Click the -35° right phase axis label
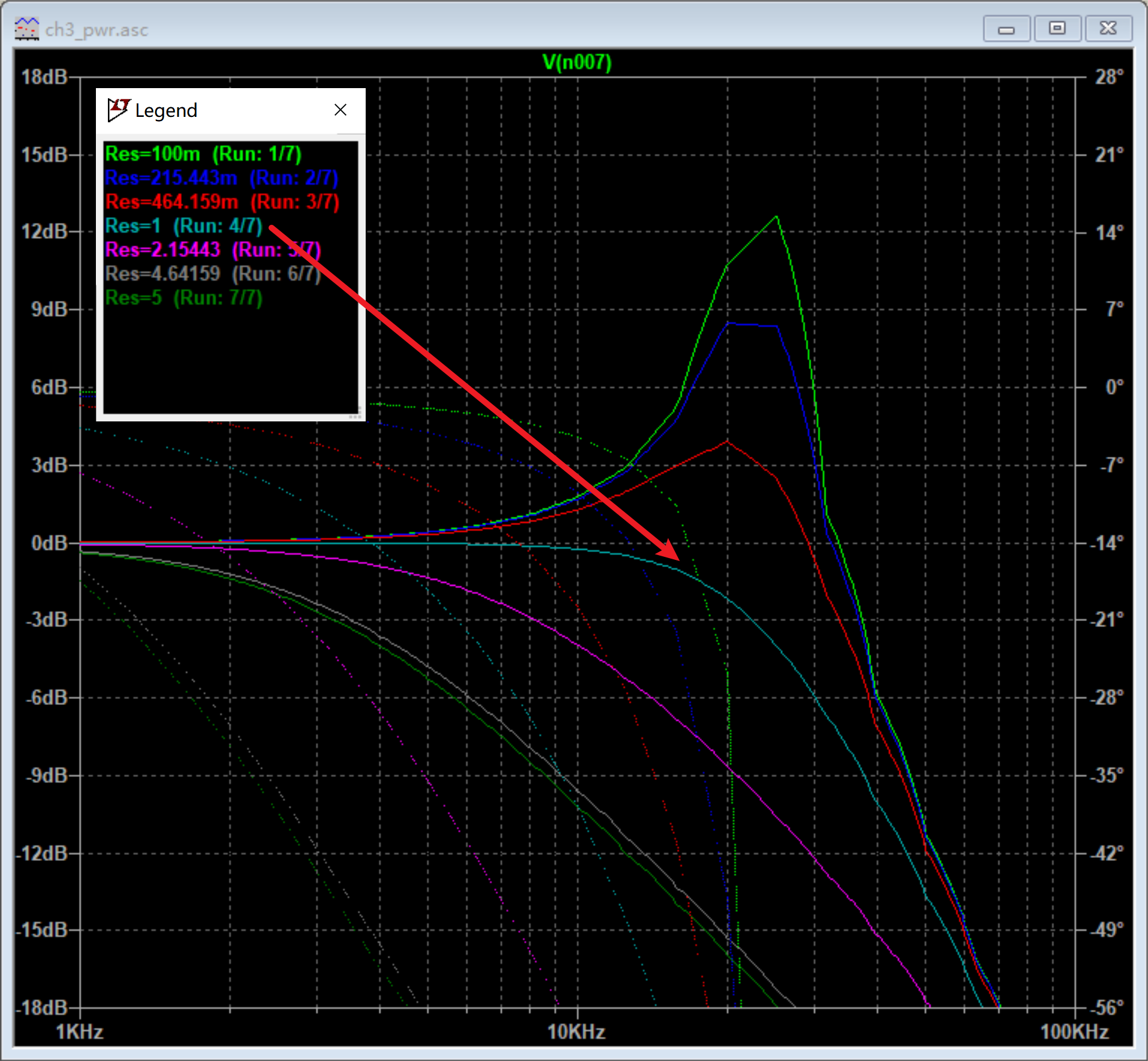This screenshot has width=1148, height=1061. pyautogui.click(x=1107, y=775)
